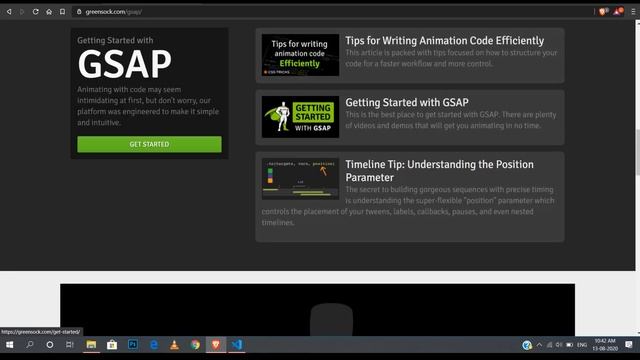Screen dimensions: 640x360
Task: Open the browser hamburger menu
Action: [633, 12]
